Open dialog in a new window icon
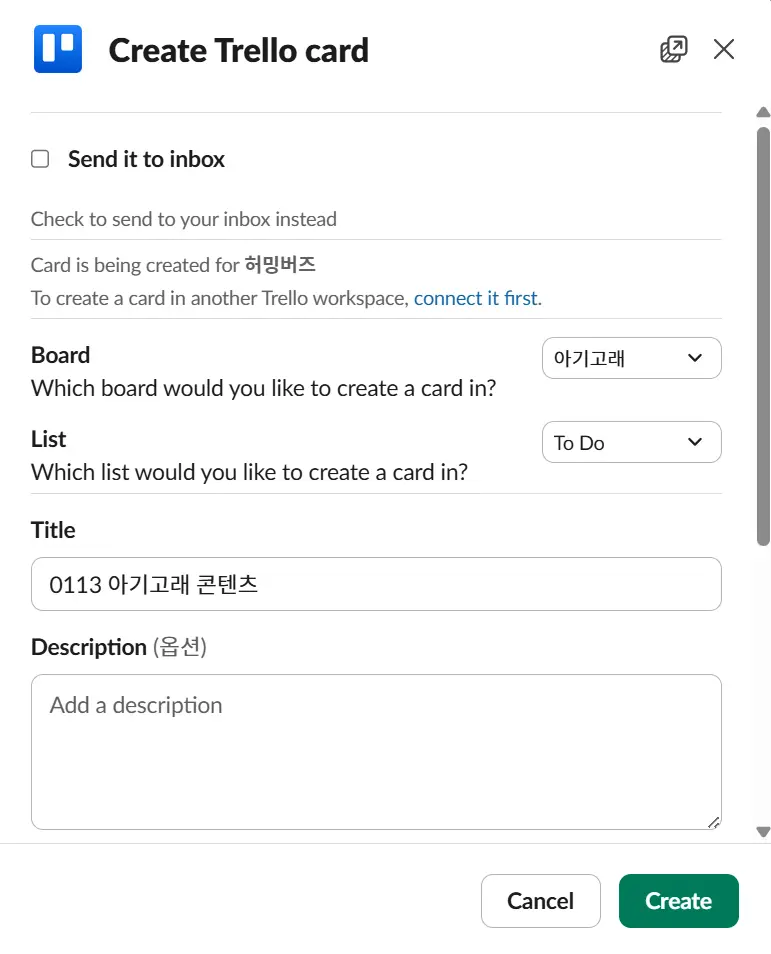The height and width of the screenshot is (954, 771). pyautogui.click(x=674, y=49)
